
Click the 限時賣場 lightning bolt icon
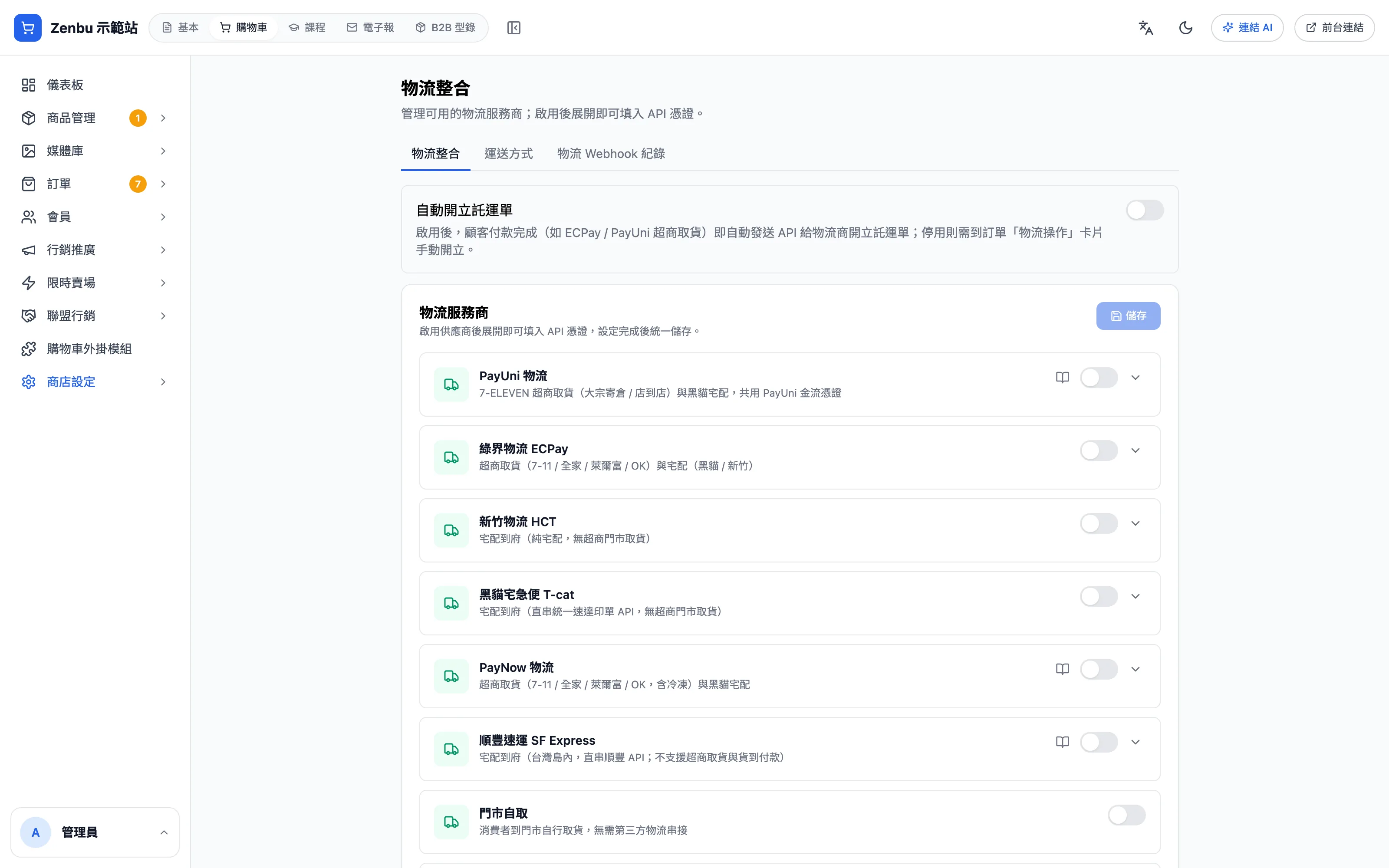tap(29, 283)
